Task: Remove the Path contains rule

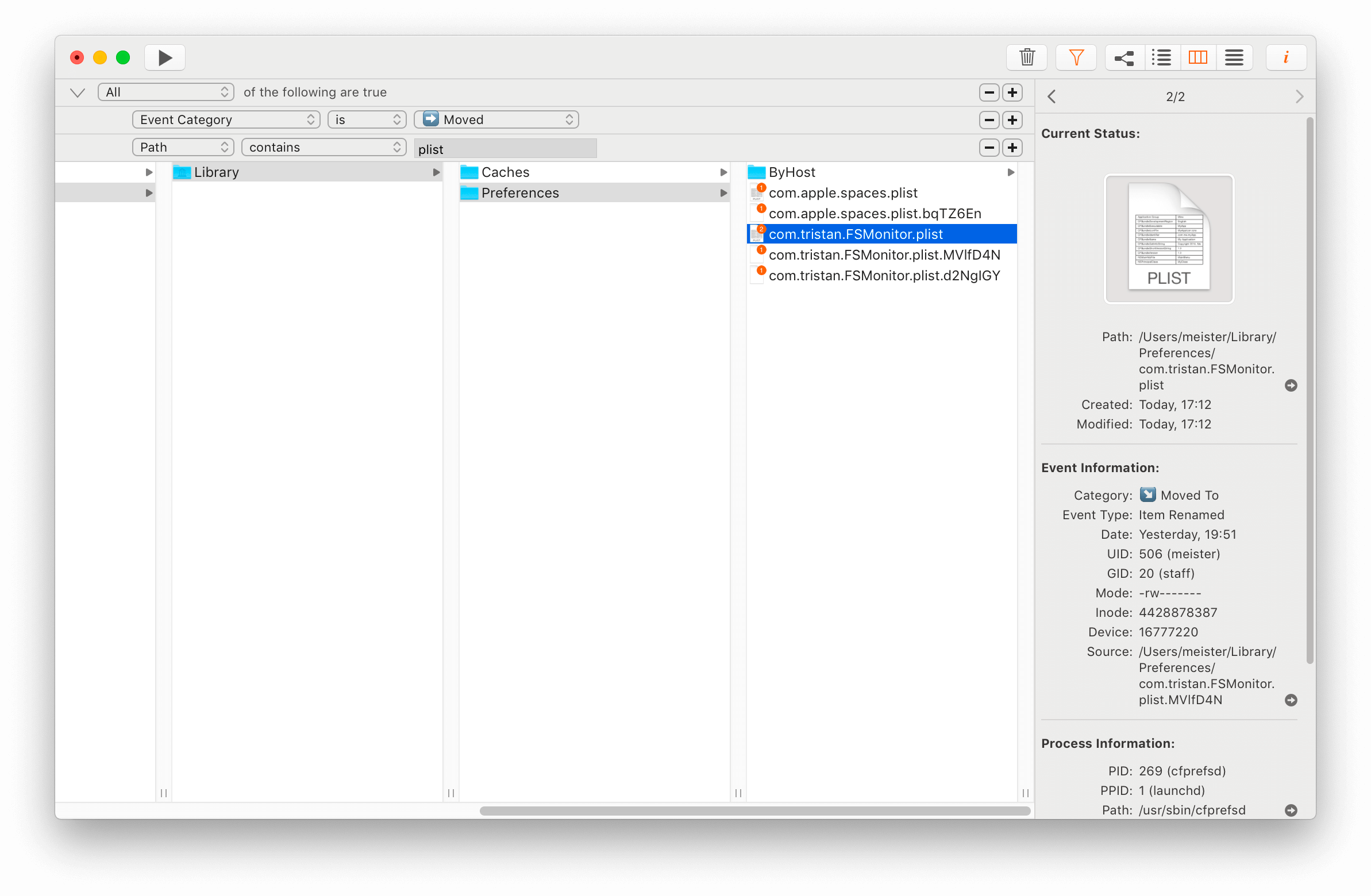Action: click(989, 148)
